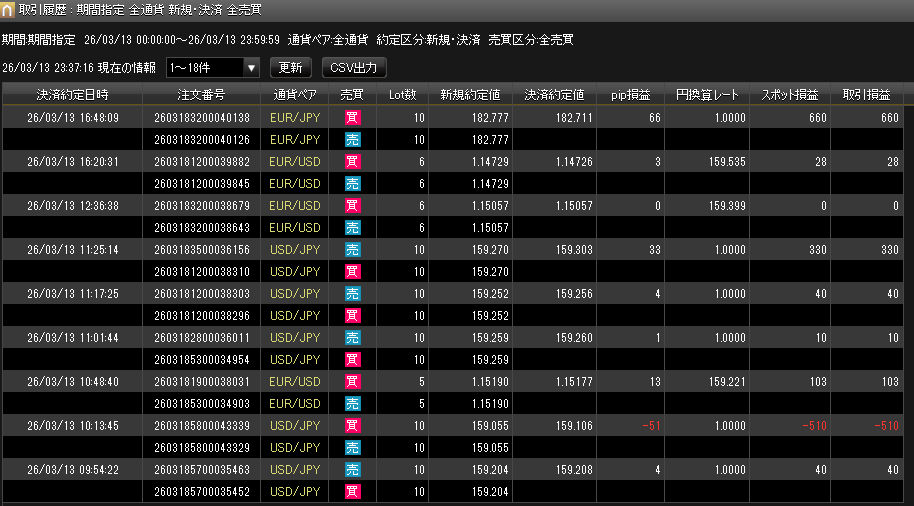The width and height of the screenshot is (914, 506).
Task: Select the row settled at 26/03/13 16:48:09
Action: [x=72, y=118]
